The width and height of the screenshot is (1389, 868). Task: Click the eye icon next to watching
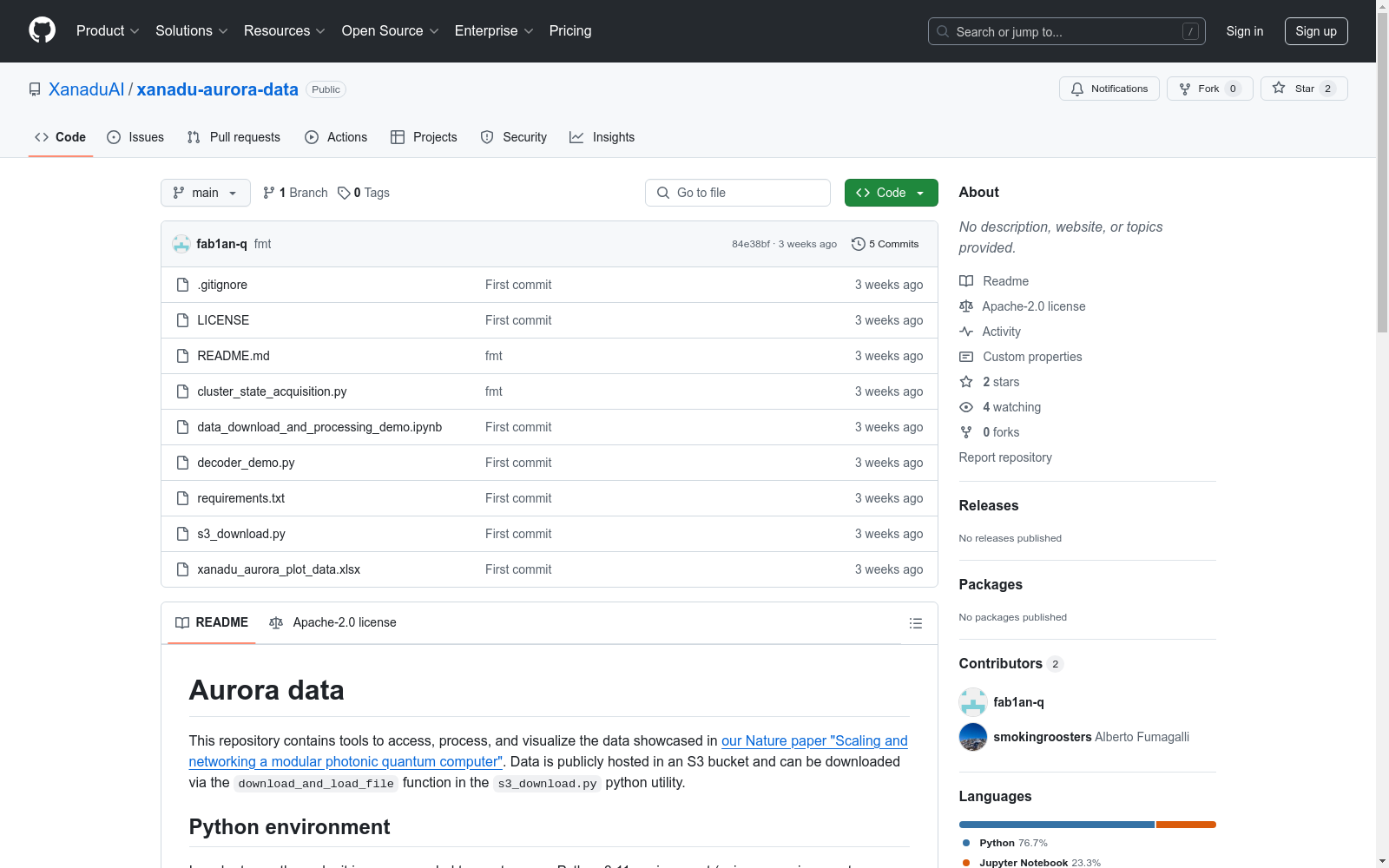click(966, 407)
